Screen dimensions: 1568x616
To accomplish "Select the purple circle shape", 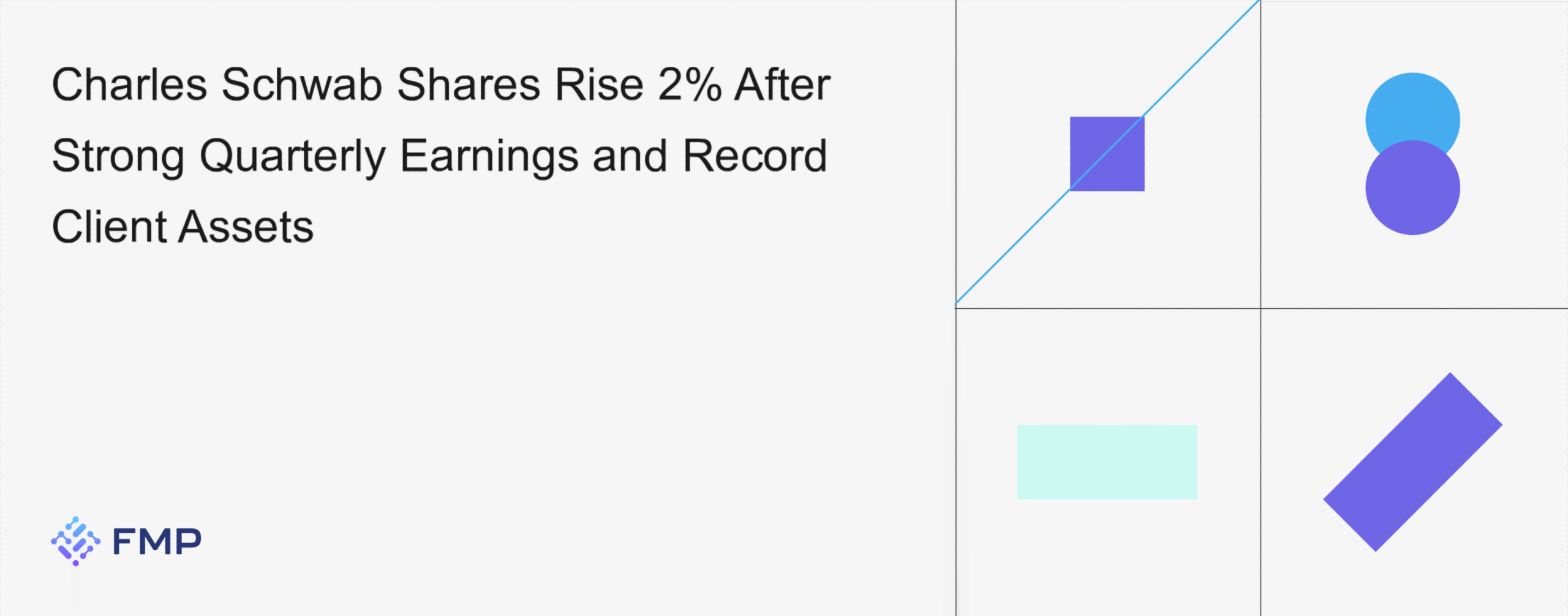I will click(x=1412, y=189).
